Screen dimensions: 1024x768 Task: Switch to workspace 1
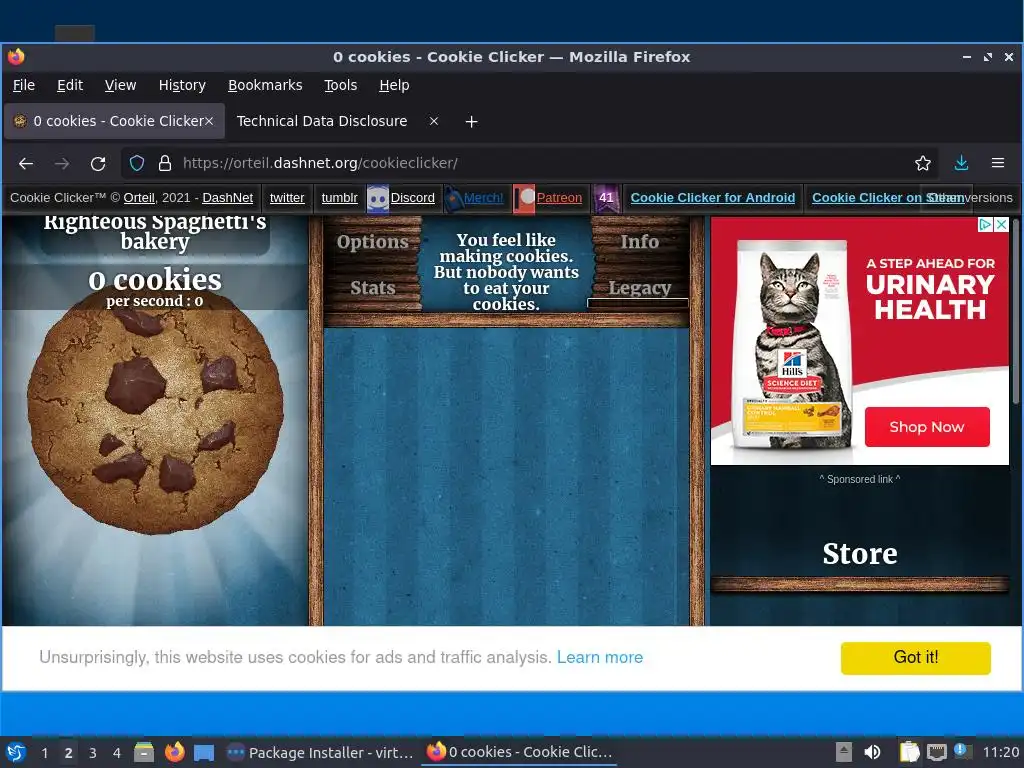tap(44, 753)
